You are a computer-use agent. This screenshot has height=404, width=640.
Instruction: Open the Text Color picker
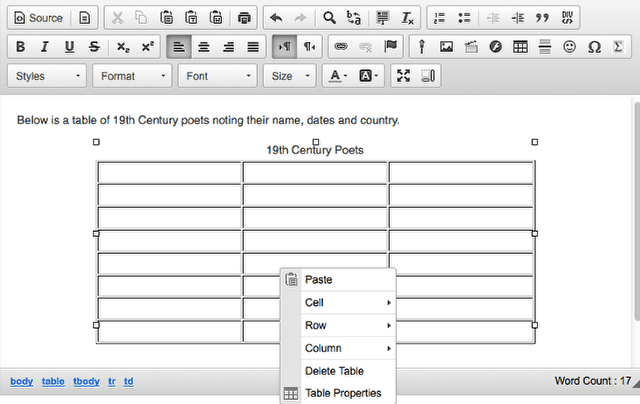click(338, 76)
